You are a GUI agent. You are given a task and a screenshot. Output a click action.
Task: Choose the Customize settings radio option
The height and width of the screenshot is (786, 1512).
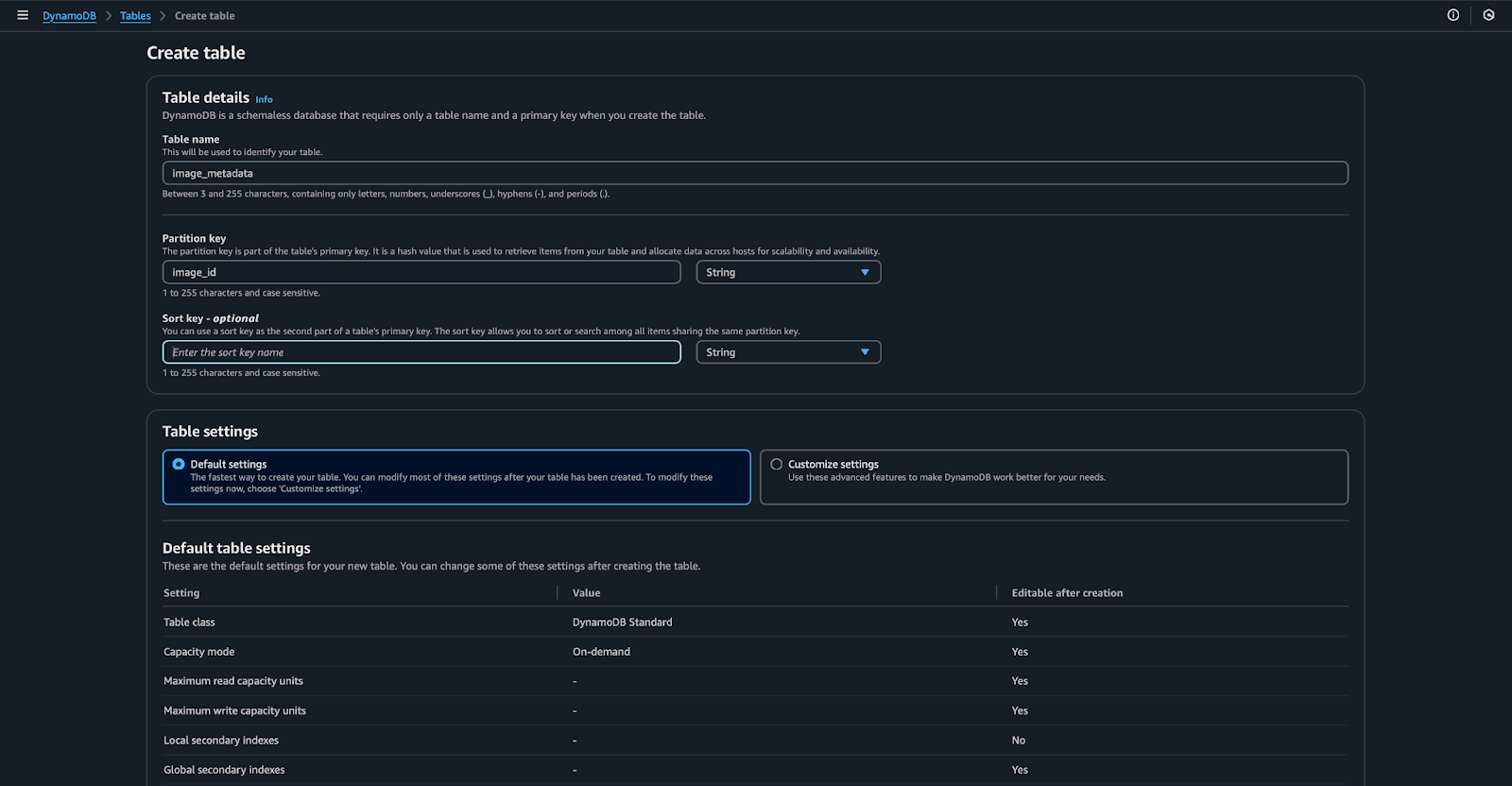(x=776, y=464)
